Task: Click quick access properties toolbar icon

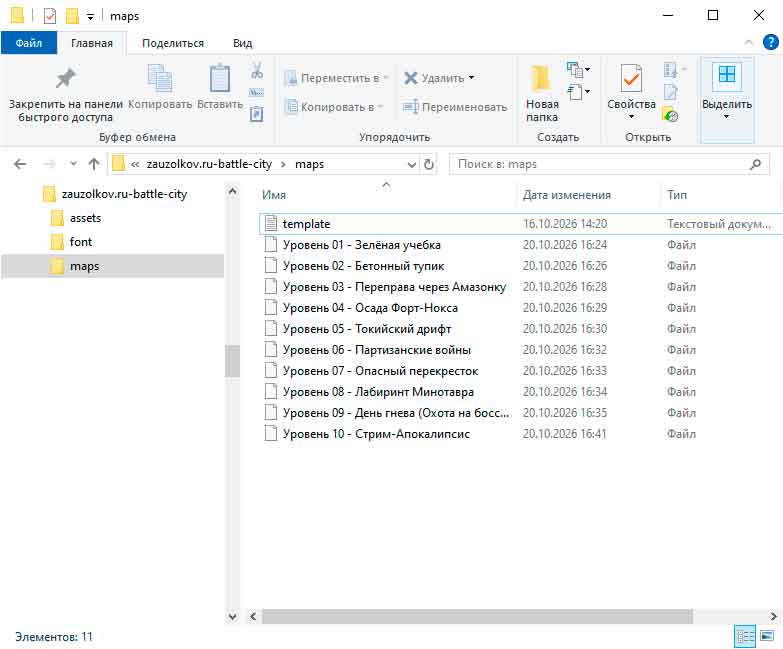Action: click(x=50, y=16)
